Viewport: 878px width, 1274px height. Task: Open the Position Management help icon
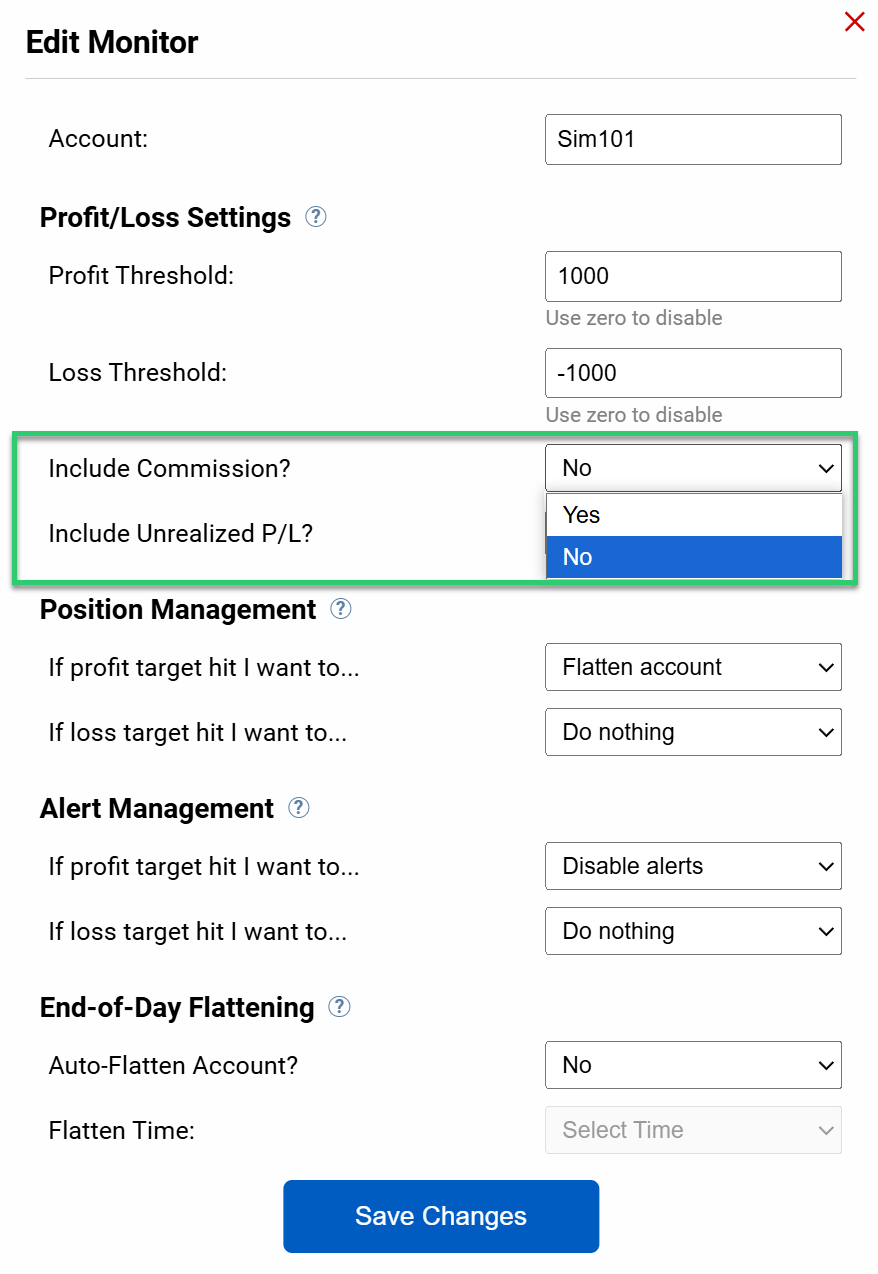click(x=339, y=608)
